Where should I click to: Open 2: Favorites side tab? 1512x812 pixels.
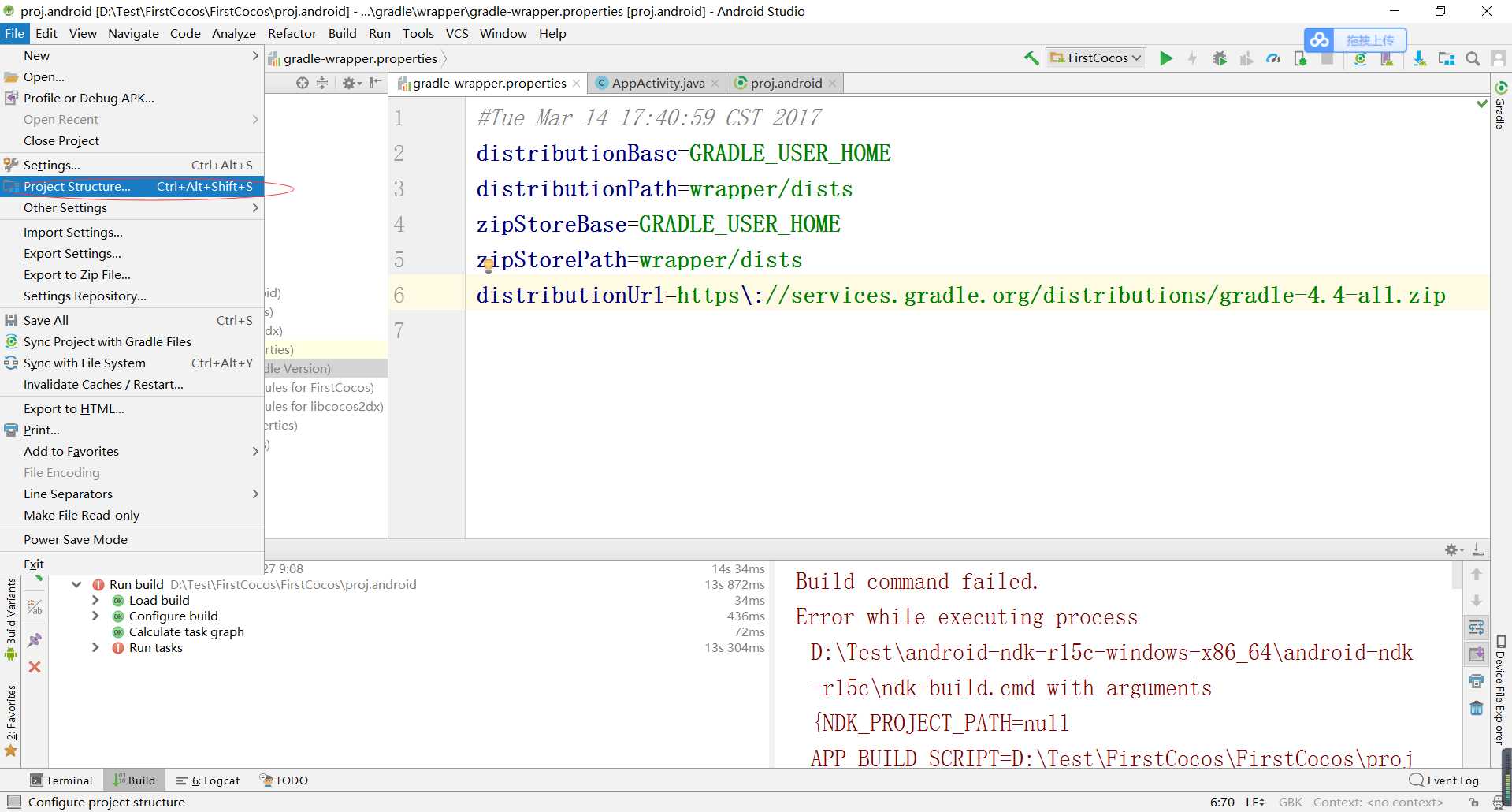pyautogui.click(x=11, y=721)
